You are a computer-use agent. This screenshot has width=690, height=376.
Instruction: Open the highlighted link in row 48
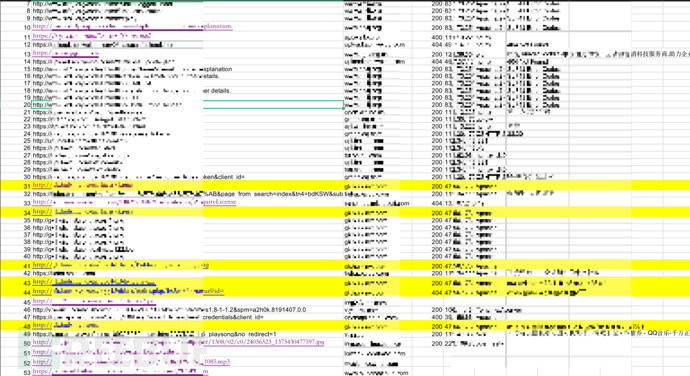coord(66,326)
